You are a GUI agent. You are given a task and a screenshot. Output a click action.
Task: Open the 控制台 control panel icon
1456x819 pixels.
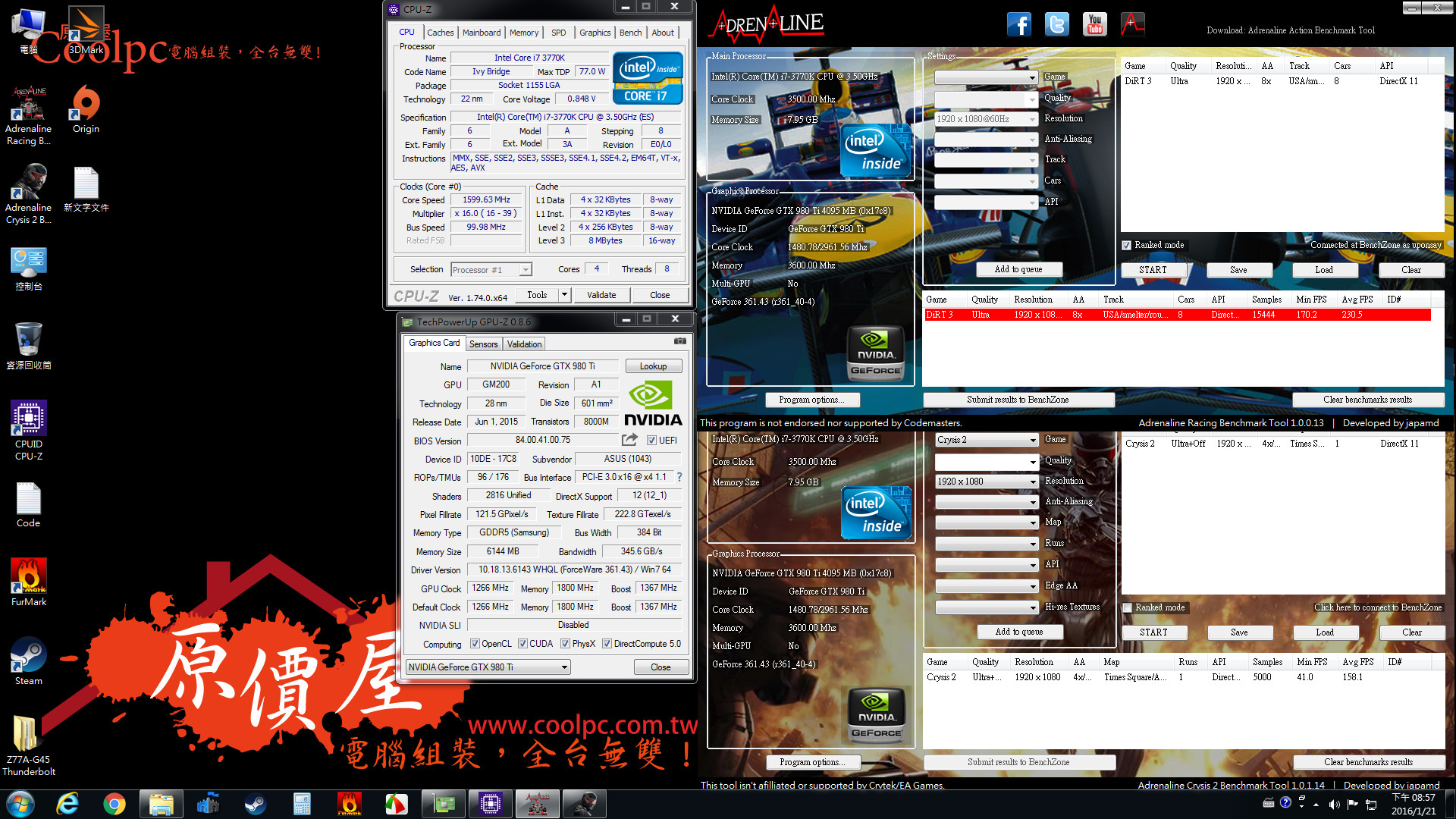tap(29, 268)
